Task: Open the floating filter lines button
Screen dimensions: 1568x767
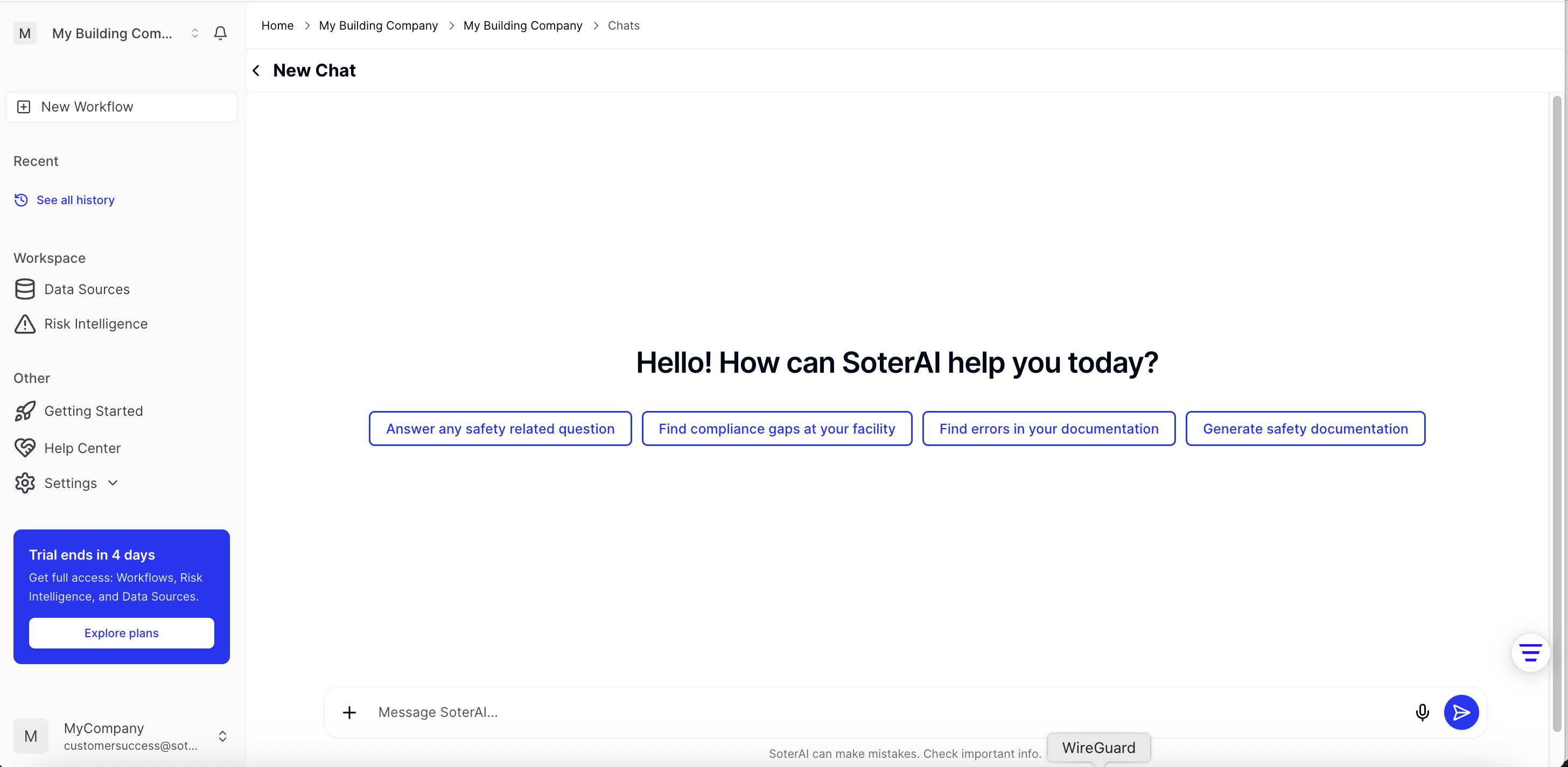Action: pos(1530,653)
